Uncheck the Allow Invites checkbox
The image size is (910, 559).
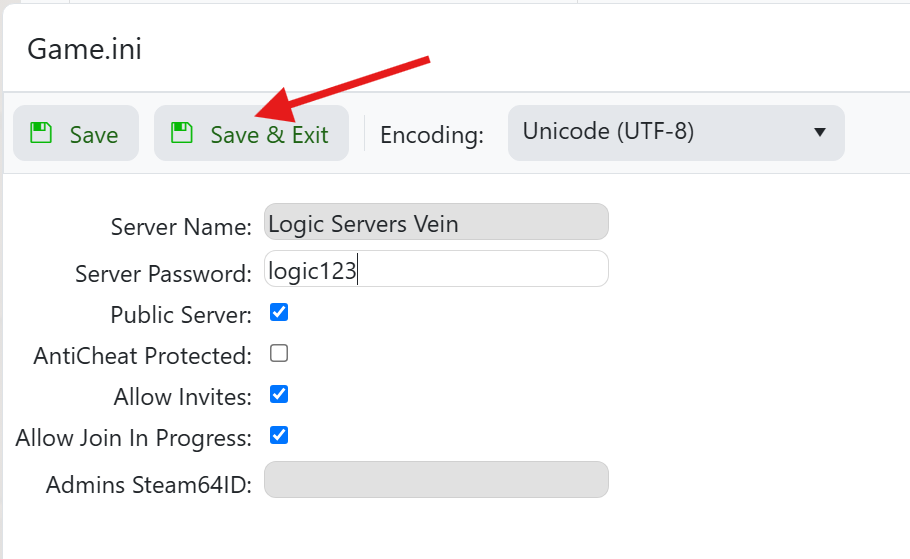tap(280, 394)
